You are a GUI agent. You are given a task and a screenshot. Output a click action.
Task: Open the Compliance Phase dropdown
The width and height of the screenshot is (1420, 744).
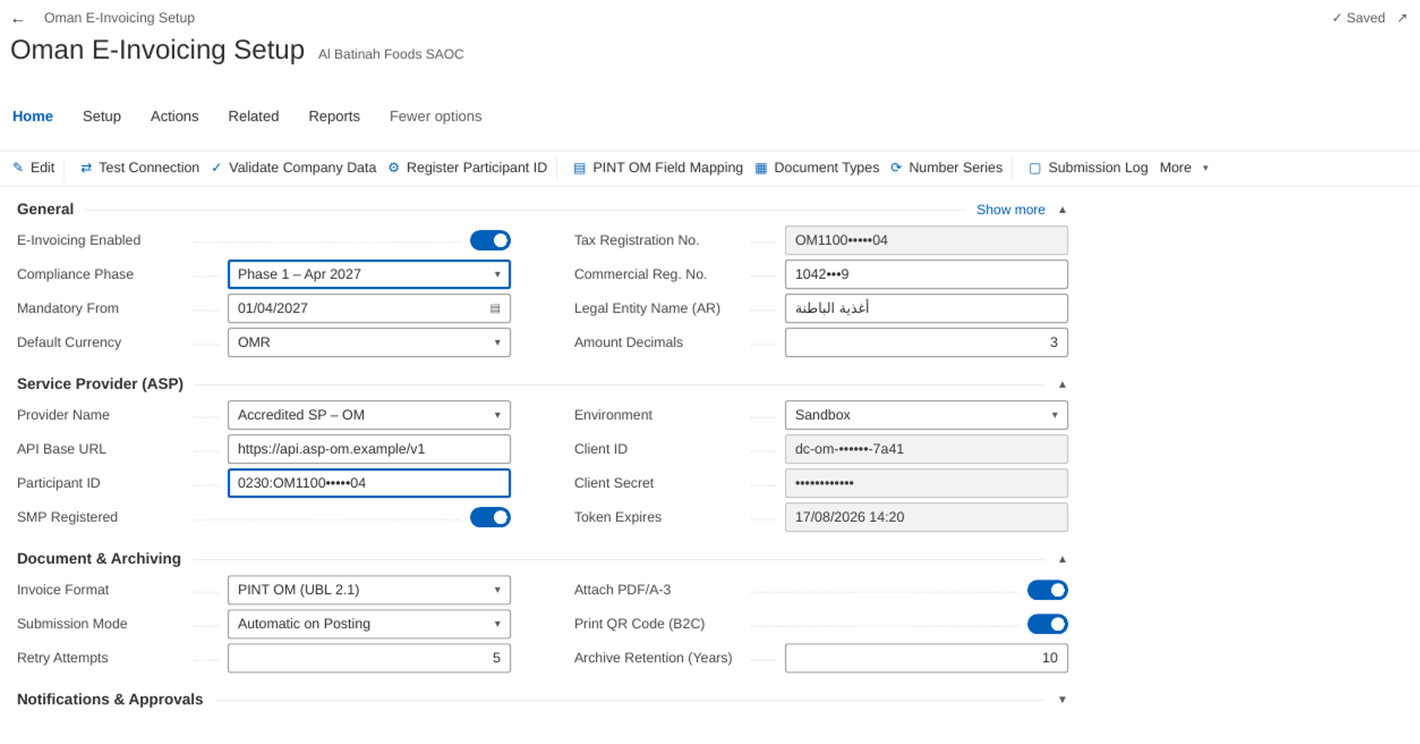(369, 274)
